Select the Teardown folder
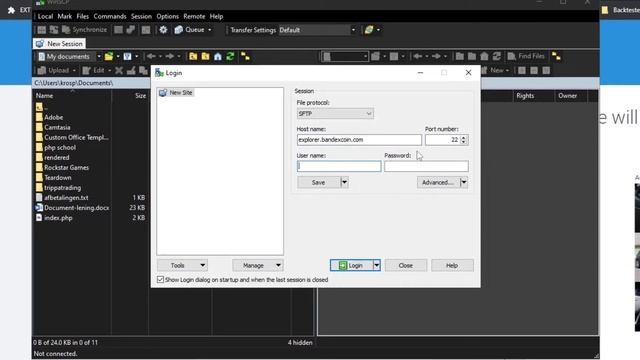 58,178
